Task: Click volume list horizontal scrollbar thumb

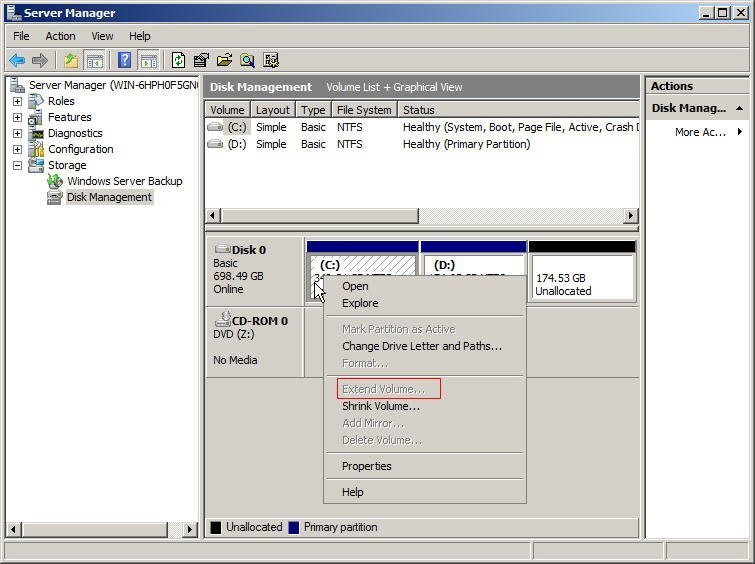Action: (320, 215)
